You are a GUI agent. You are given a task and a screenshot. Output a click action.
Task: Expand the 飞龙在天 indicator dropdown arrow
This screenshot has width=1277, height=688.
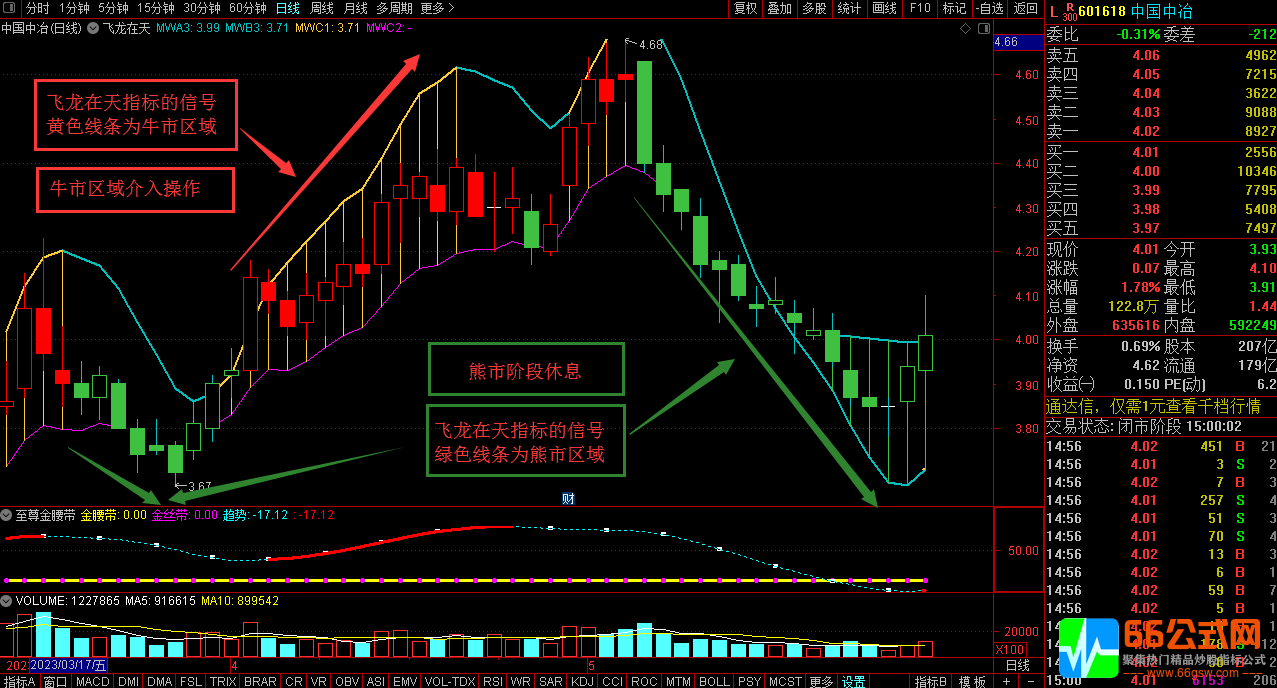coord(94,28)
